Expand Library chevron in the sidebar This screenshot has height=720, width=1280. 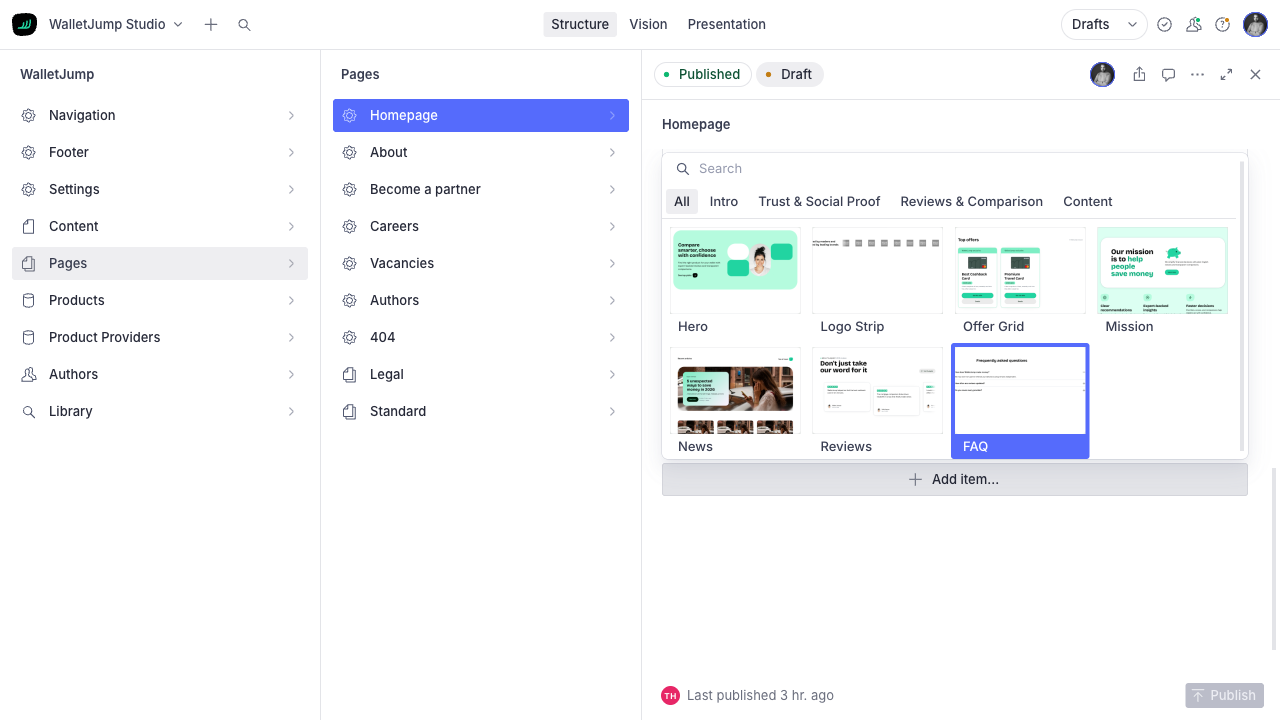[x=291, y=411]
